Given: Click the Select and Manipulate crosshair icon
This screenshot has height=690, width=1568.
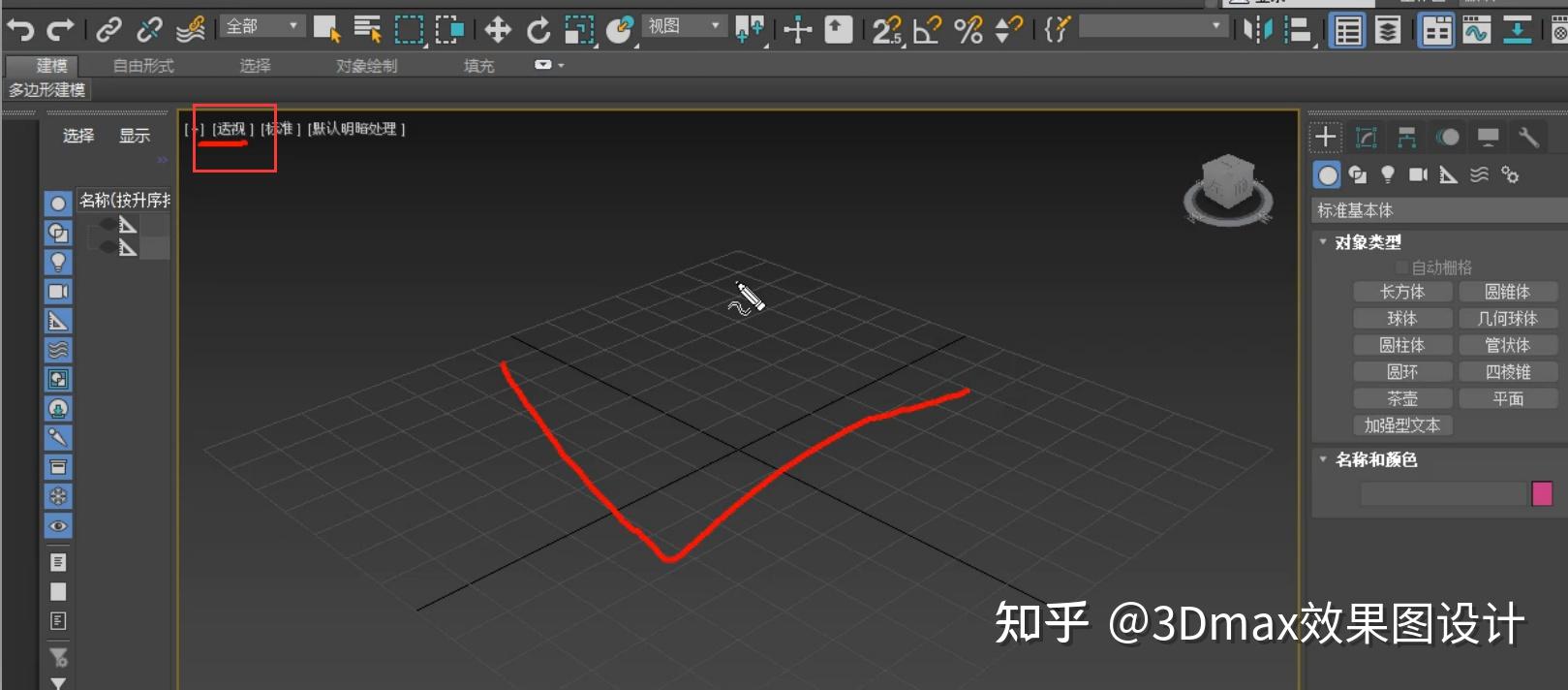Looking at the screenshot, I should pyautogui.click(x=797, y=30).
